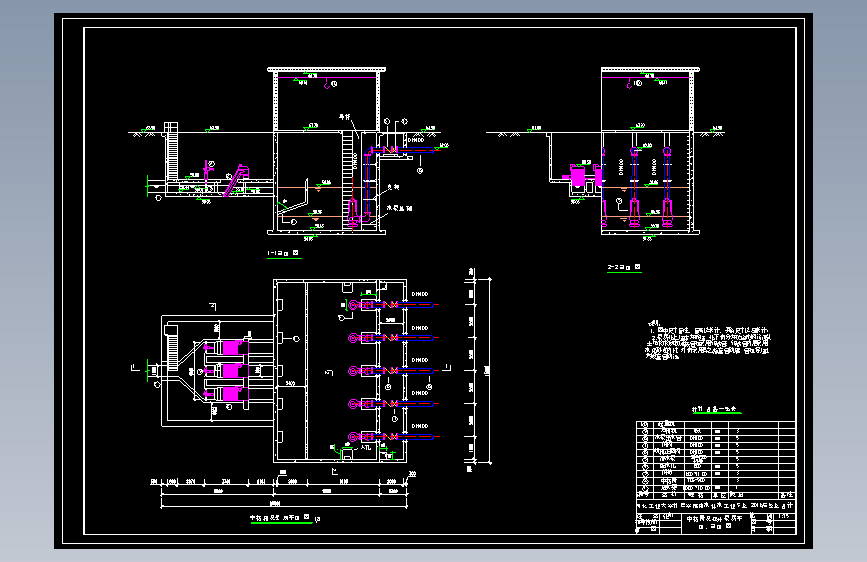Click the valve symbol on the 1-1 section discharge pipe
The width and height of the screenshot is (867, 562).
[x=393, y=150]
